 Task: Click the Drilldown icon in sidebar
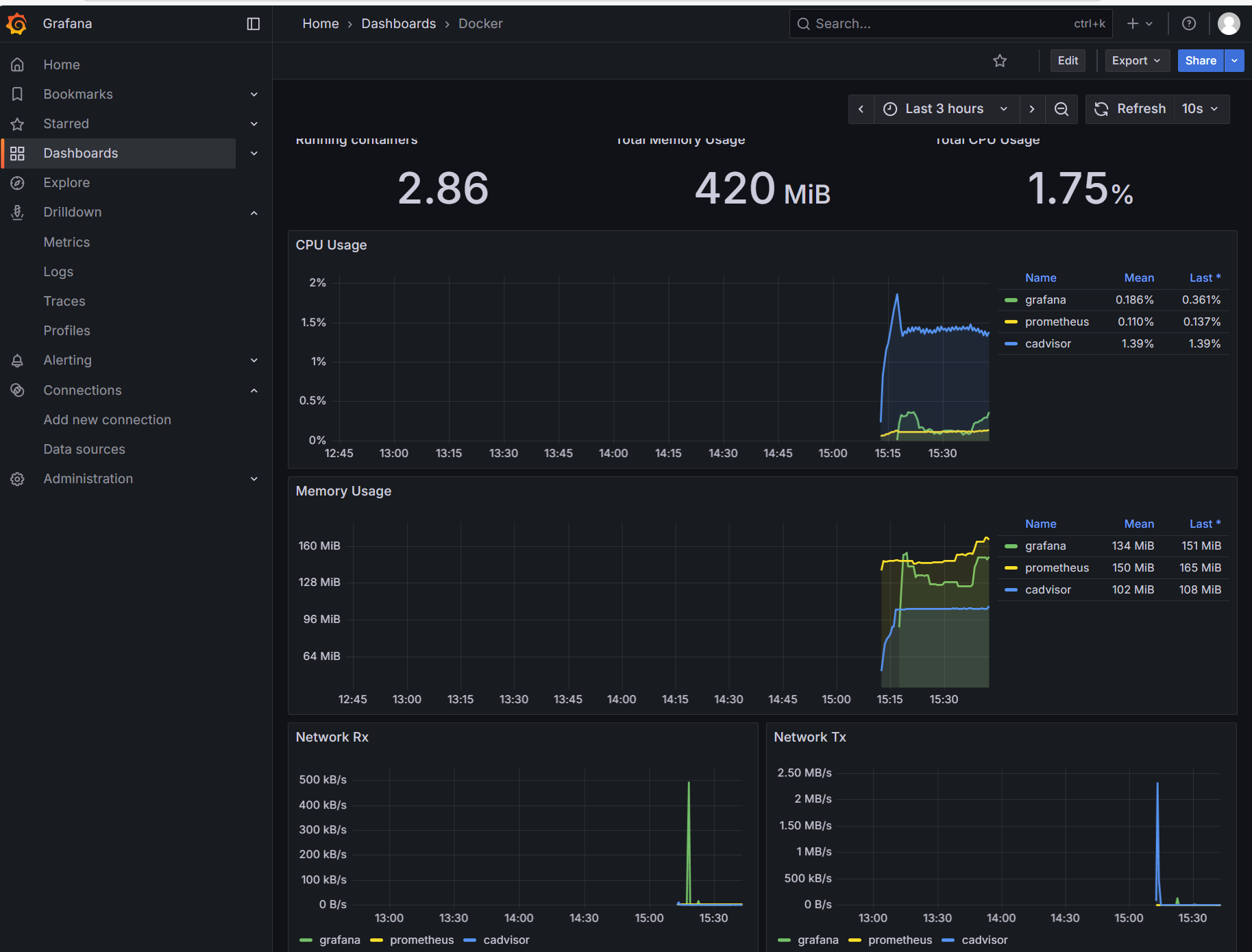pyautogui.click(x=18, y=212)
